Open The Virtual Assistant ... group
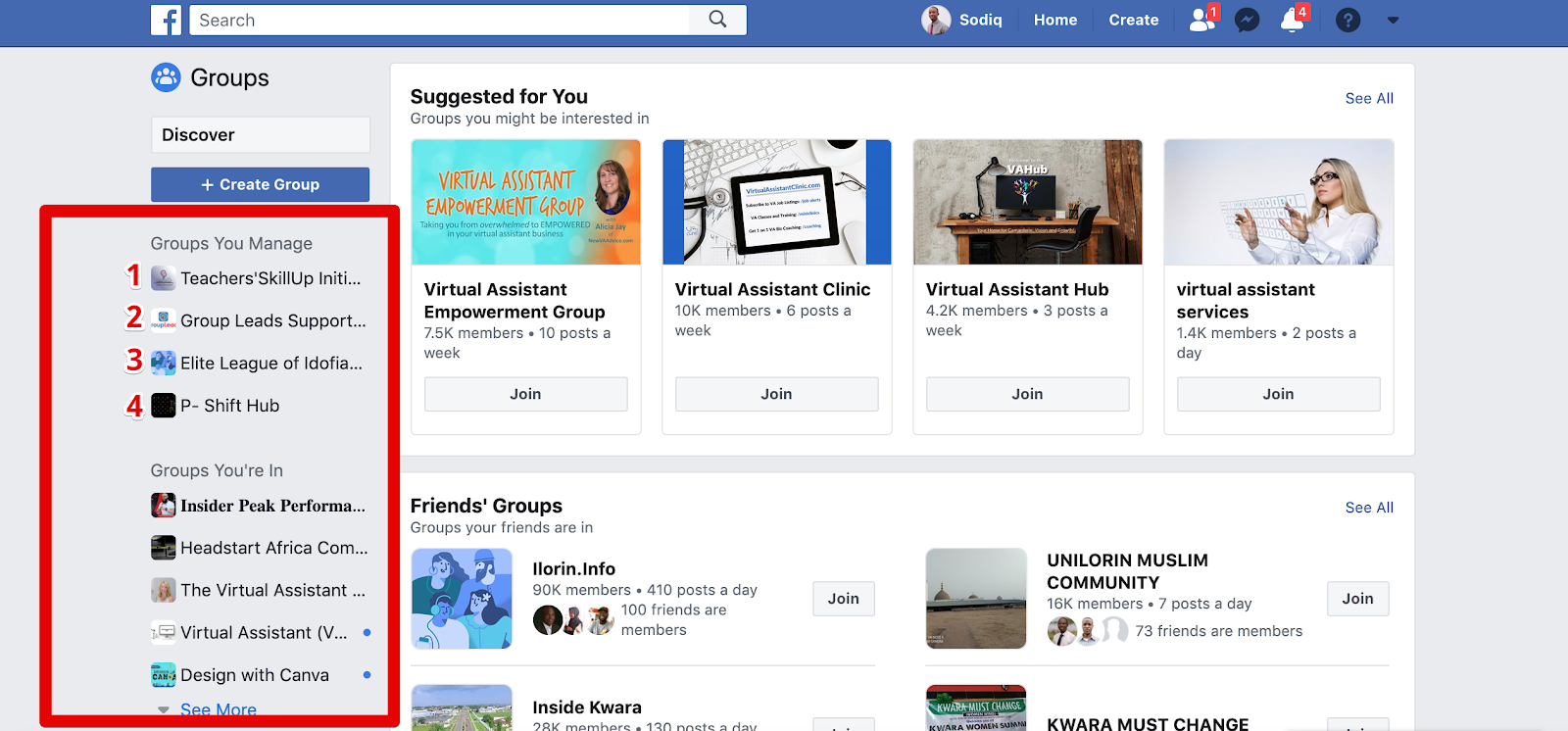This screenshot has height=731, width=1568. pos(272,590)
